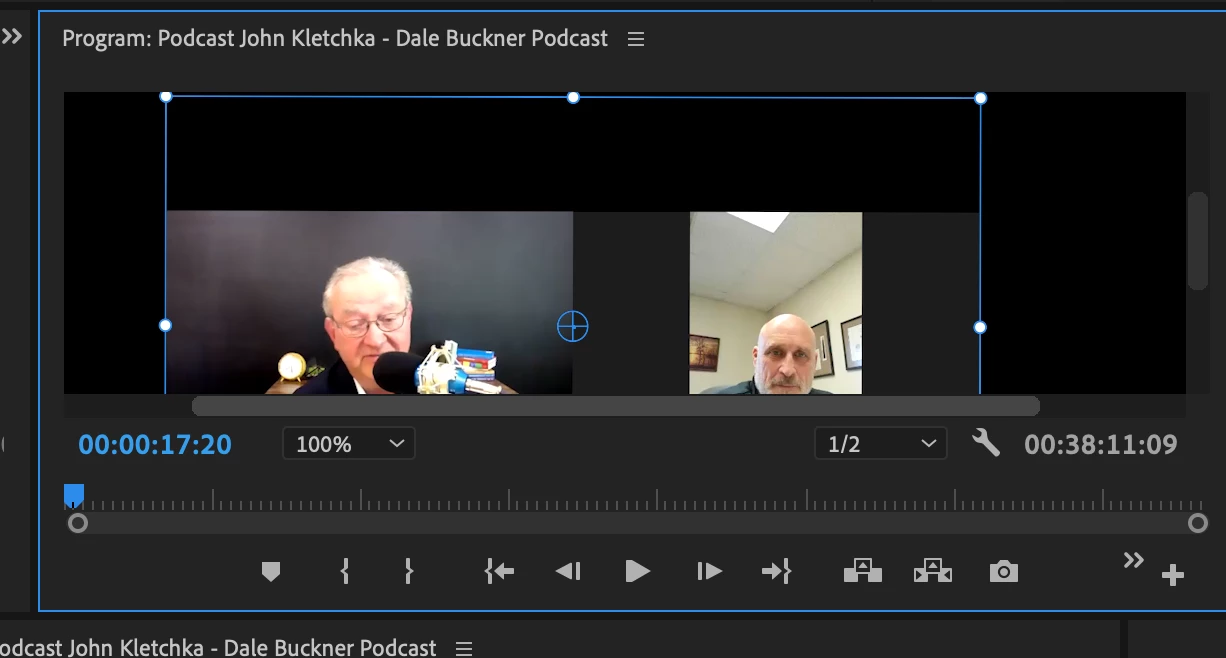
Task: Click the right zoom scroll bar handle
Action: (1198, 523)
